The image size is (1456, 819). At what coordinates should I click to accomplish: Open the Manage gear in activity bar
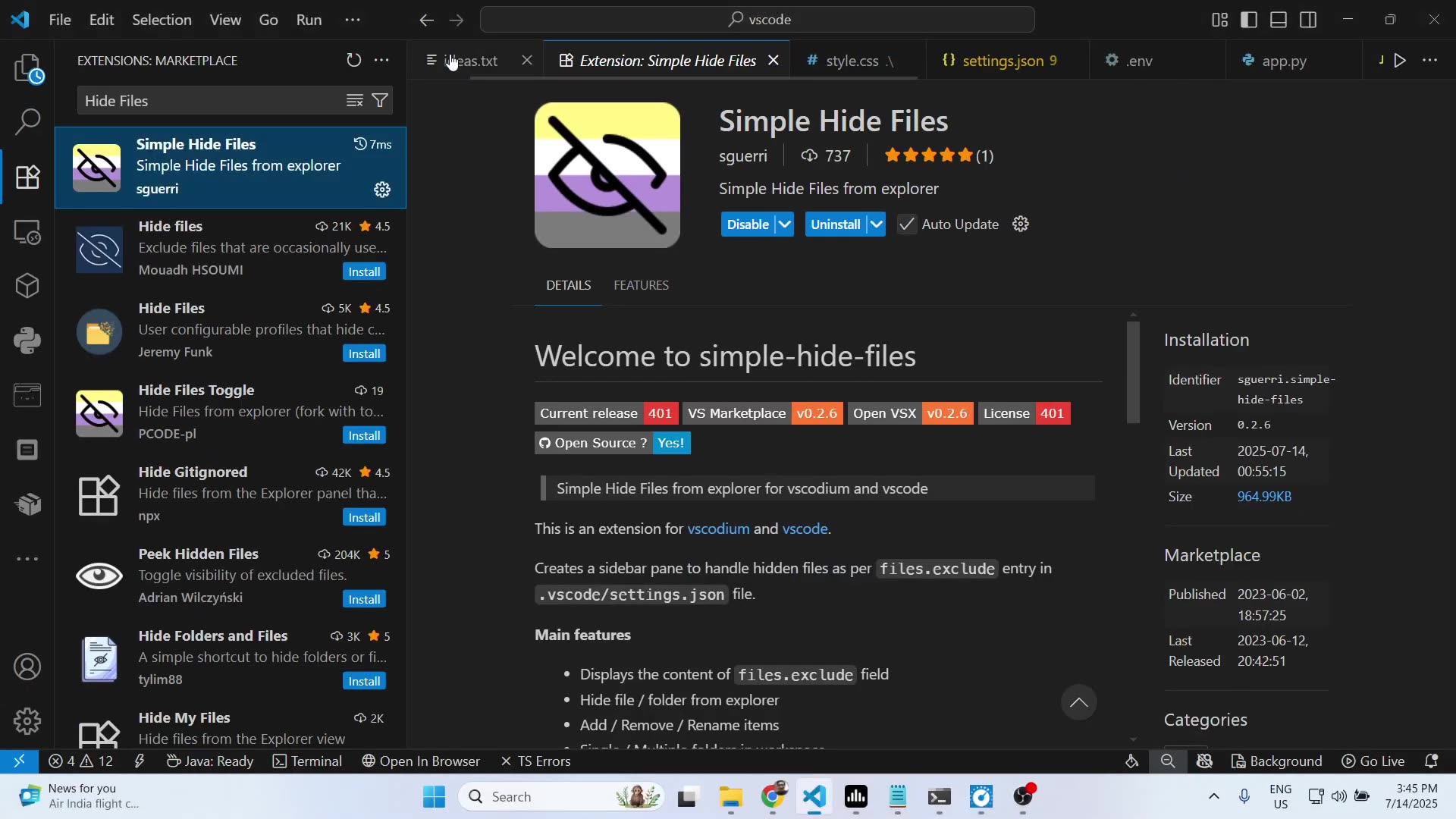tap(28, 721)
